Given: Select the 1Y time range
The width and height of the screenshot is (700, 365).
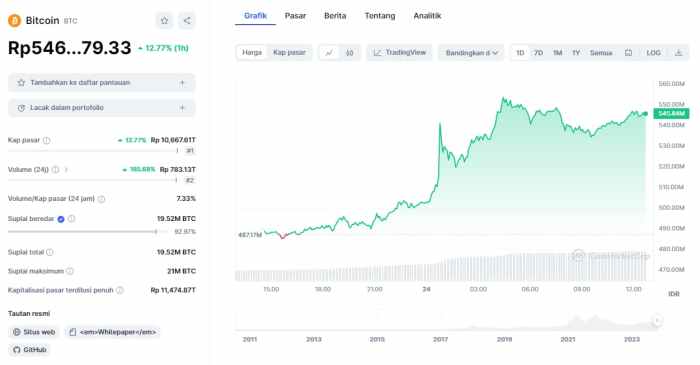Looking at the screenshot, I should (x=576, y=53).
